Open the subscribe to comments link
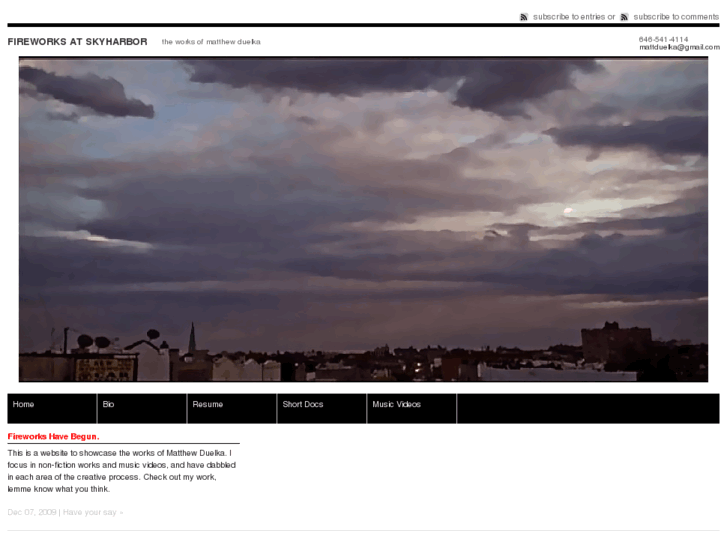Screen dimensions: 727x545 pos(676,17)
